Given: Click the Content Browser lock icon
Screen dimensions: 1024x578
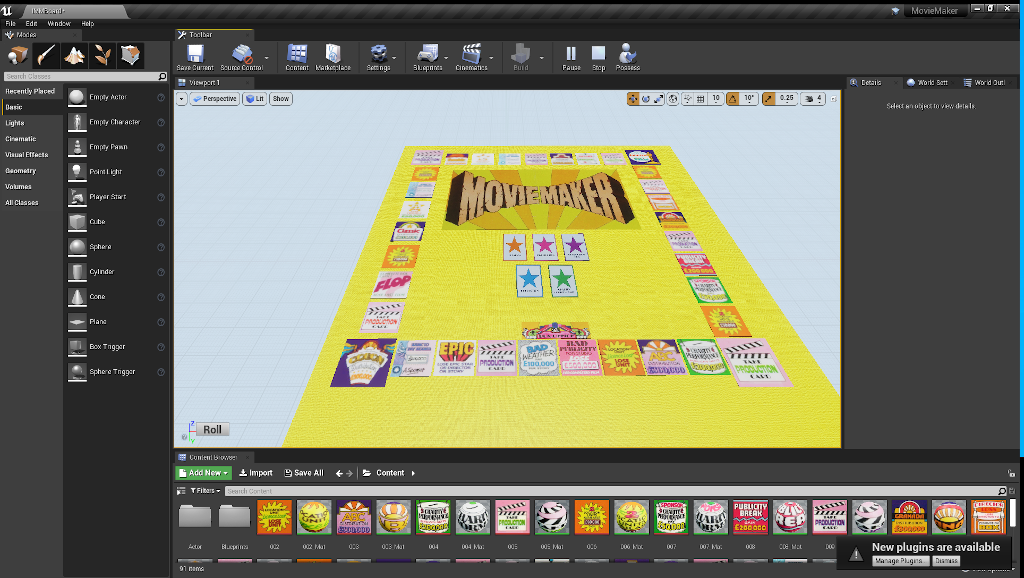Looking at the screenshot, I should pyautogui.click(x=1011, y=473).
